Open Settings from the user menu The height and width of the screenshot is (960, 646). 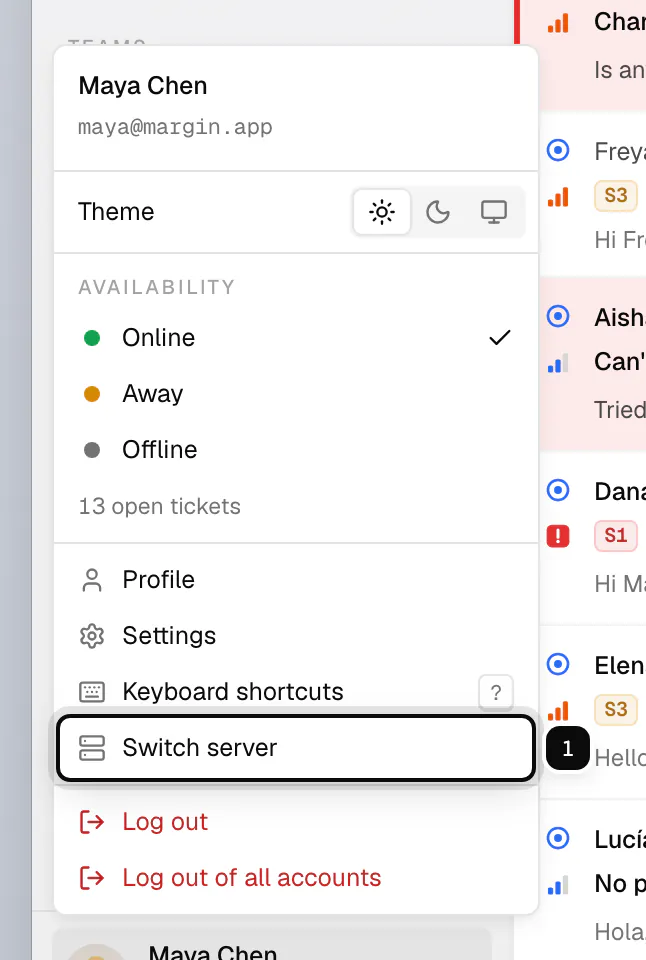[x=296, y=636]
